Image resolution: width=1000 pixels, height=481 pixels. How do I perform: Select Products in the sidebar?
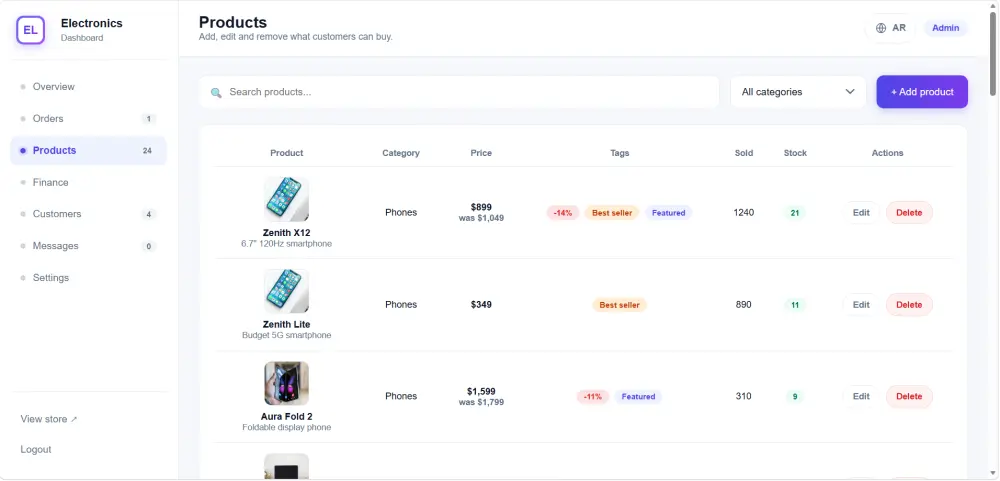pyautogui.click(x=88, y=151)
